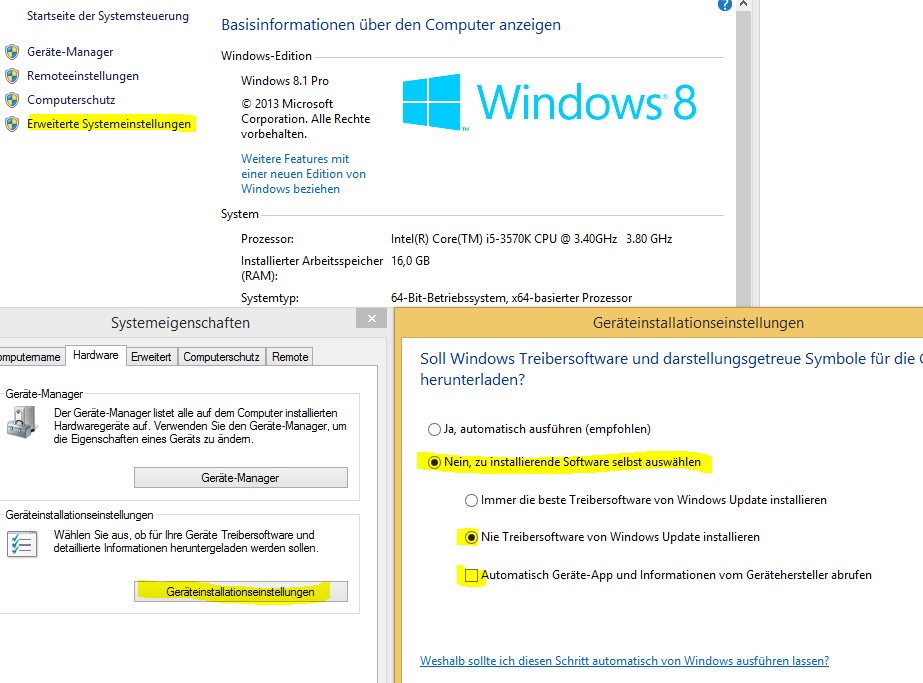The height and width of the screenshot is (683, 923).
Task: Click the Geräteinstallationseinstellungen button
Action: (x=241, y=592)
